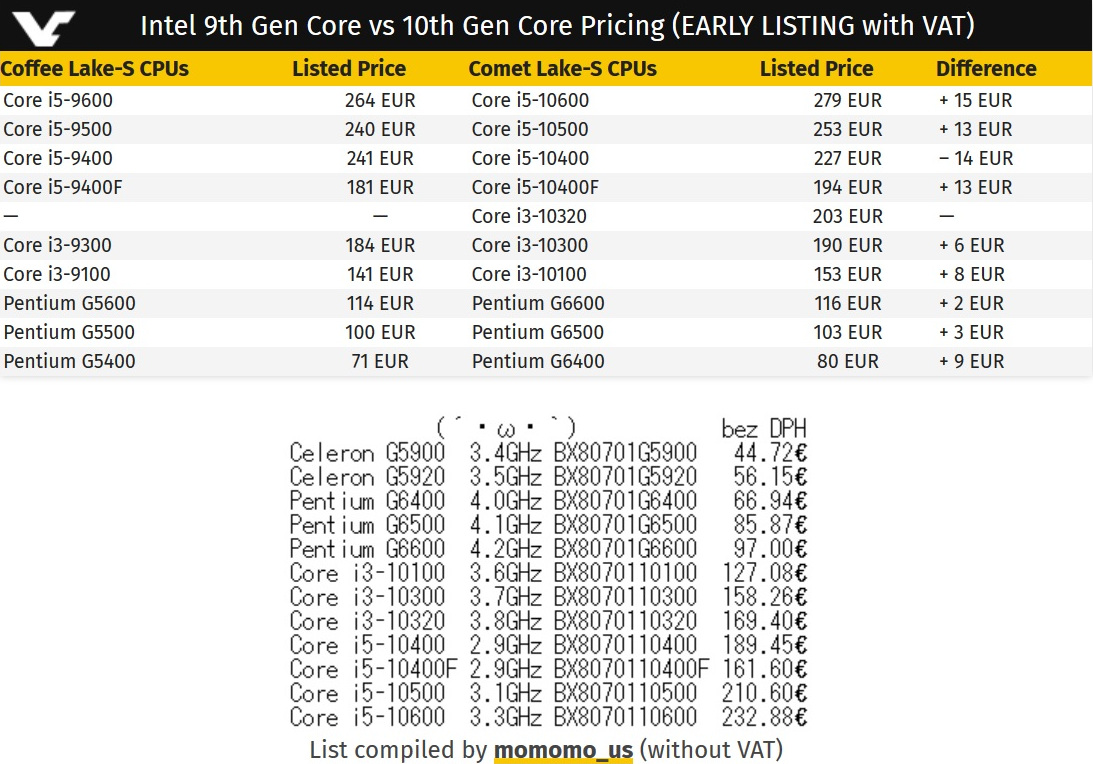This screenshot has height=764, width=1093.
Task: Click the '194 EUR' price
Action: pos(848,188)
